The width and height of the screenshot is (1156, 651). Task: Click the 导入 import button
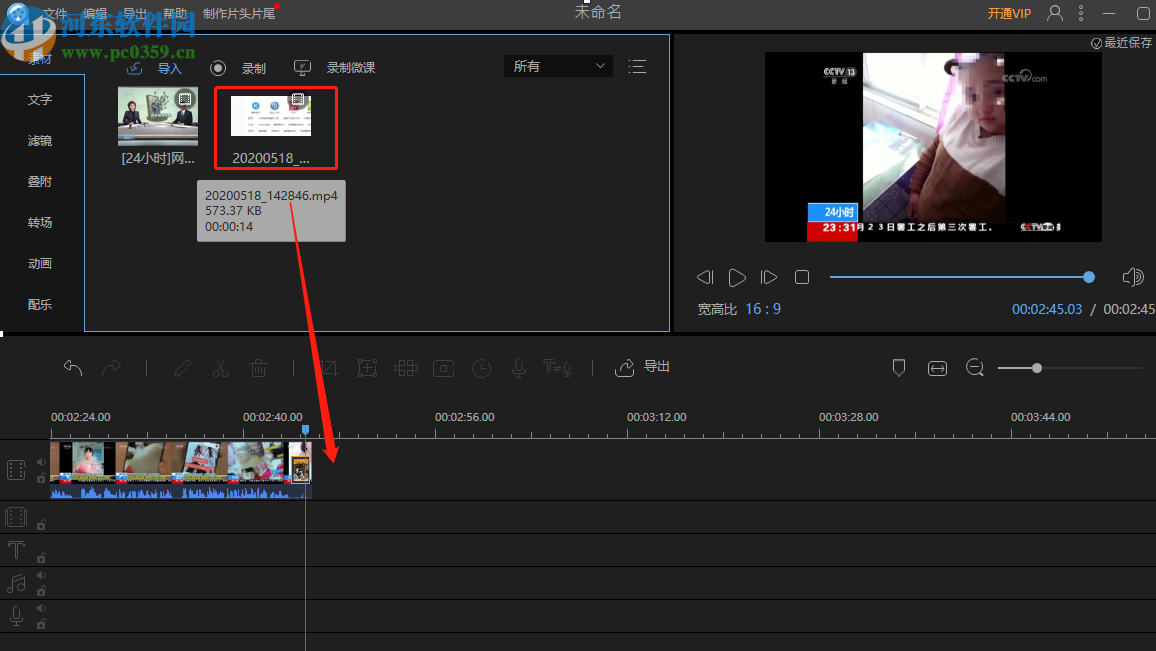click(156, 68)
